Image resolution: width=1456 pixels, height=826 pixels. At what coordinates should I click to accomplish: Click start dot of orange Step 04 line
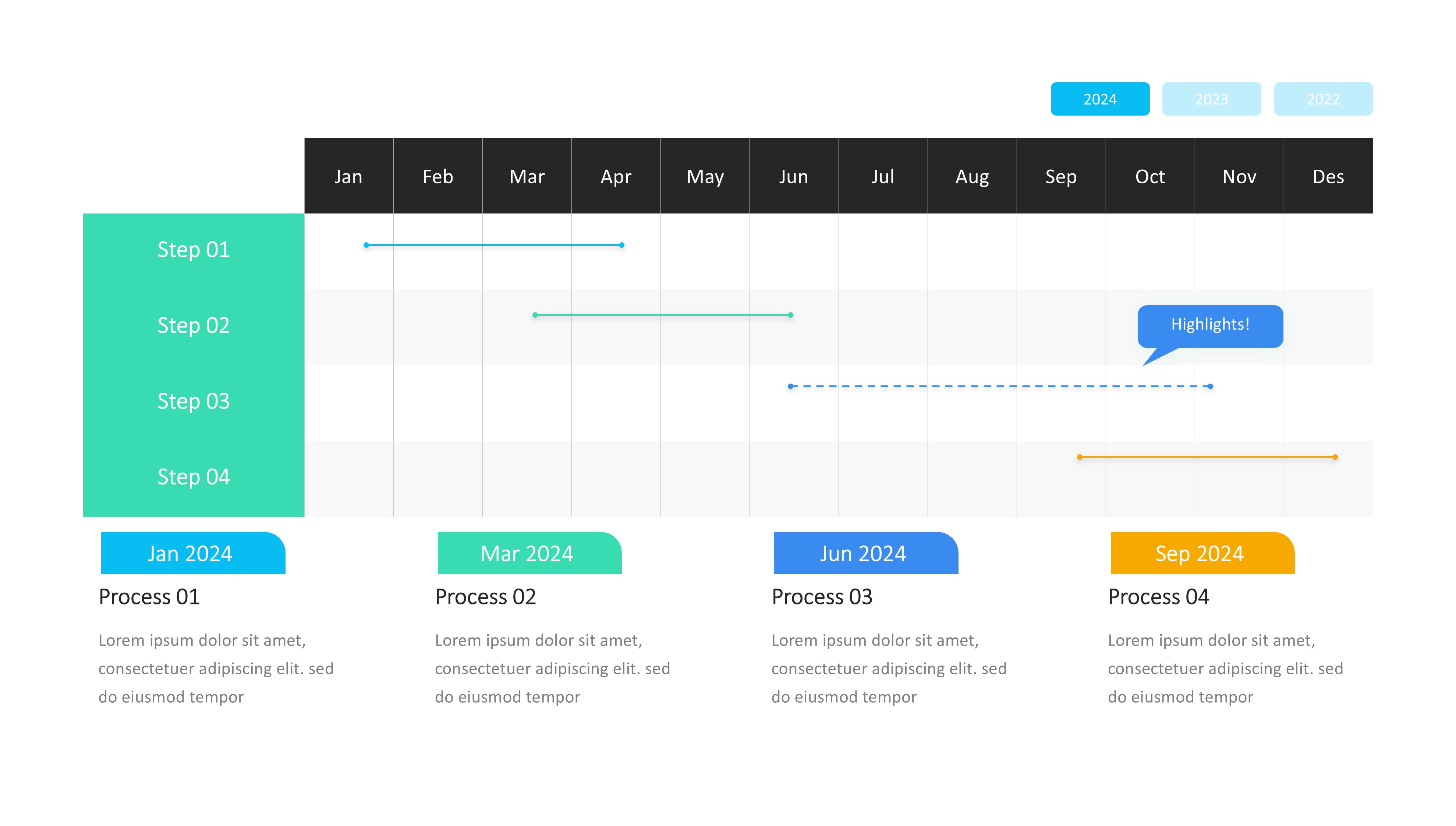1080,457
